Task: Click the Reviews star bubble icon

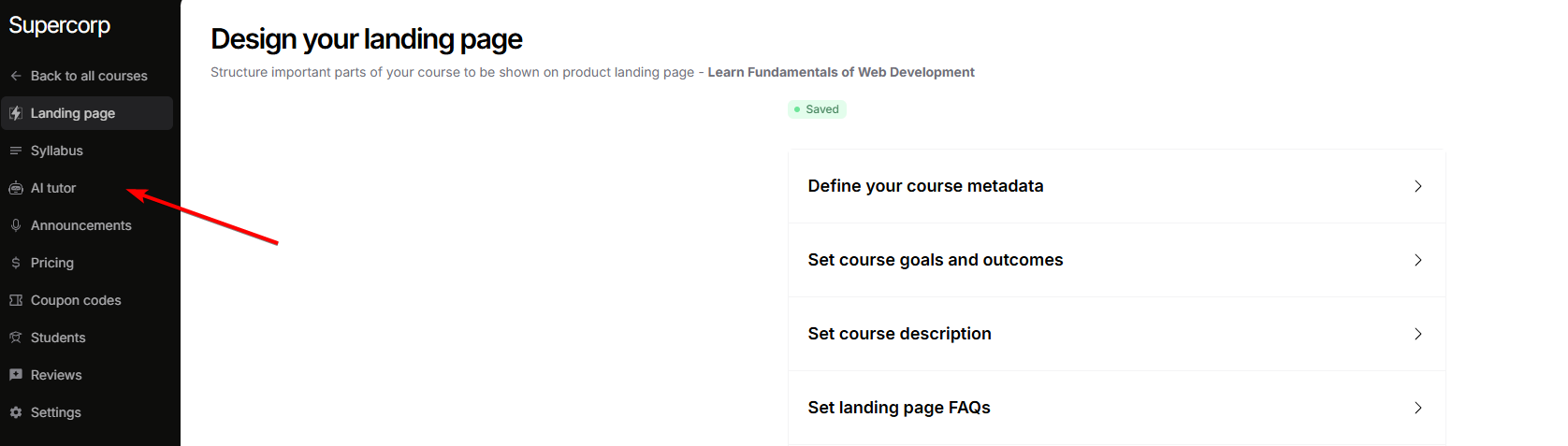Action: 16,375
